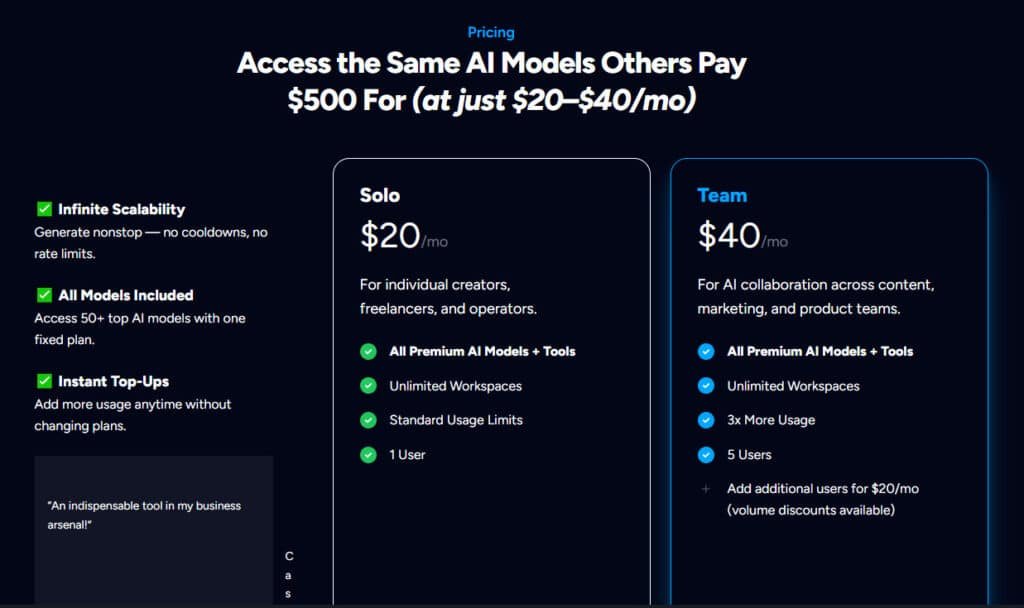Click the green check beside Infinite Scalability
Screen dimensions: 1024x608
(x=43, y=208)
